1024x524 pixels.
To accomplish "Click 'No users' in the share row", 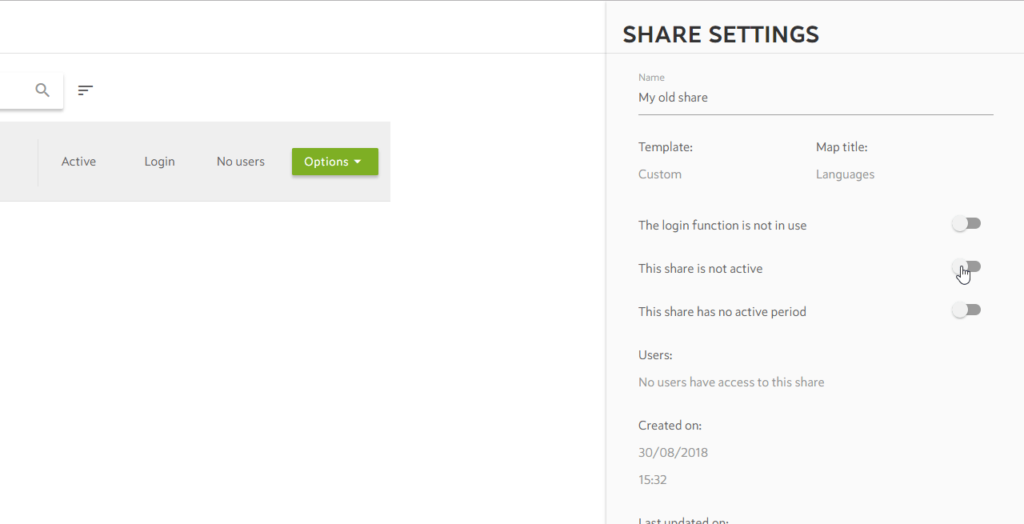I will [240, 161].
